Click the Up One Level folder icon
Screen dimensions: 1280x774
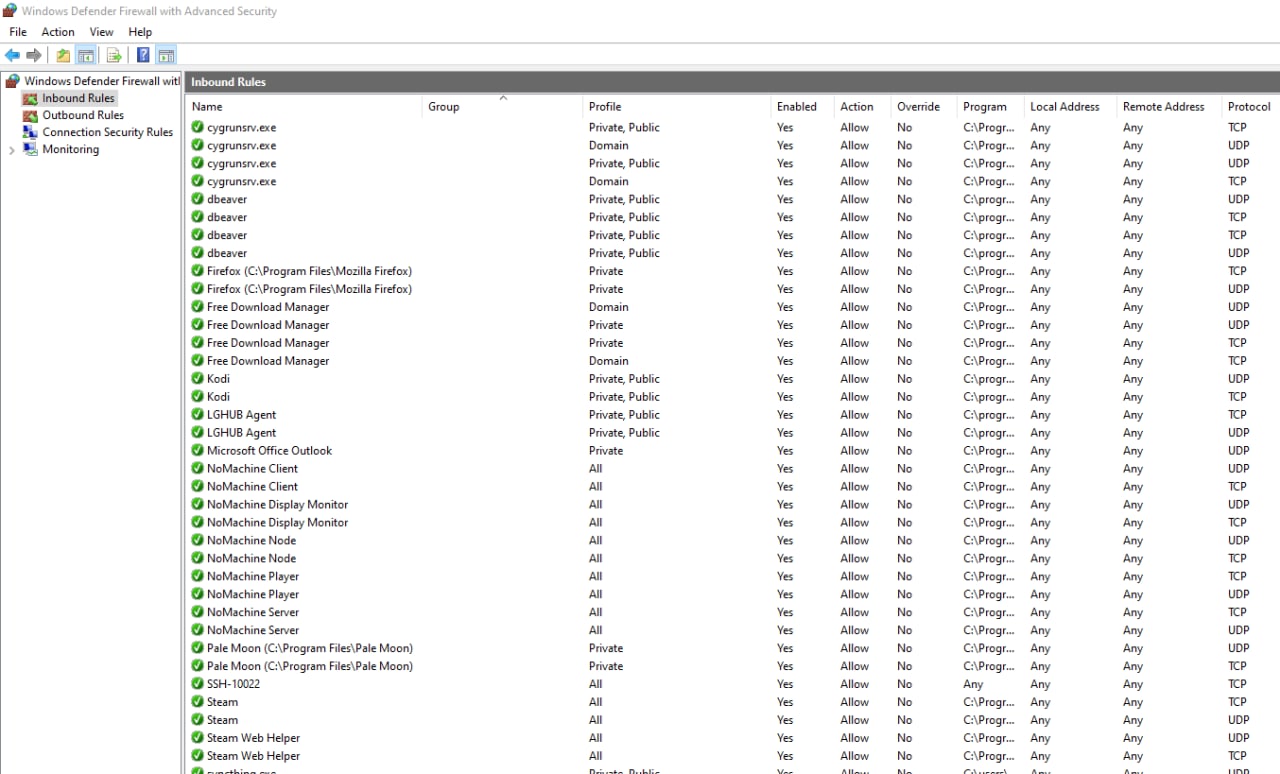63,55
